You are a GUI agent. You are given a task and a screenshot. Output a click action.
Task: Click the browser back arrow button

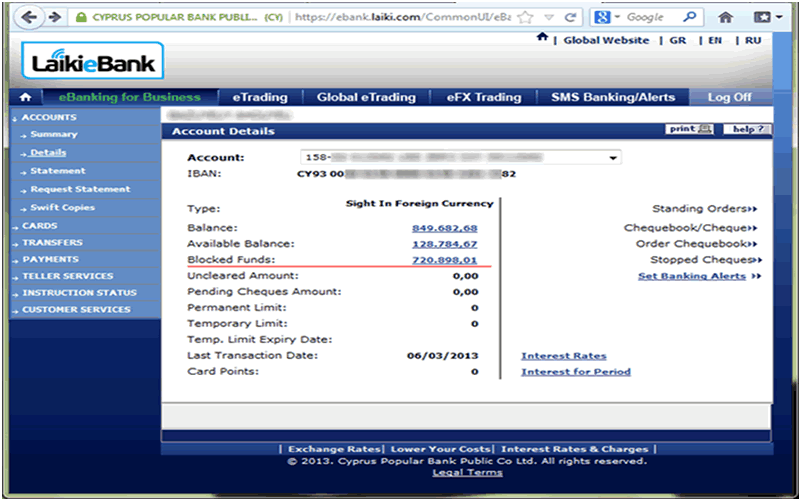[30, 17]
